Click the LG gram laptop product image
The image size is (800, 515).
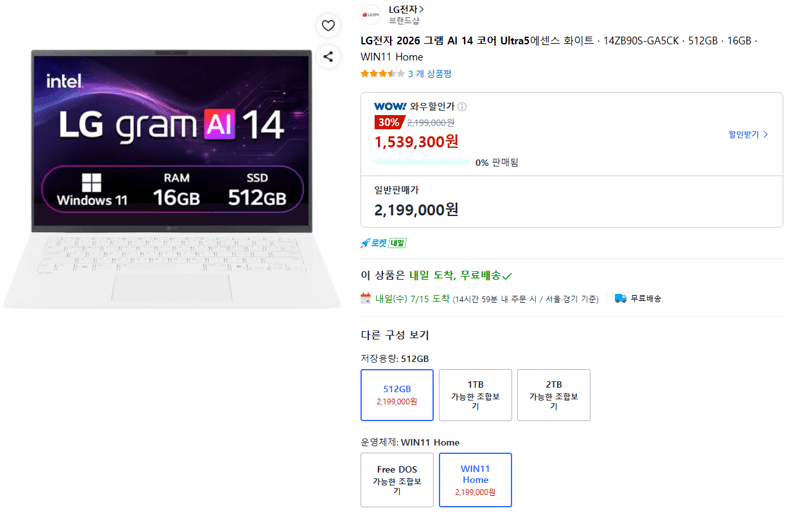(x=172, y=179)
